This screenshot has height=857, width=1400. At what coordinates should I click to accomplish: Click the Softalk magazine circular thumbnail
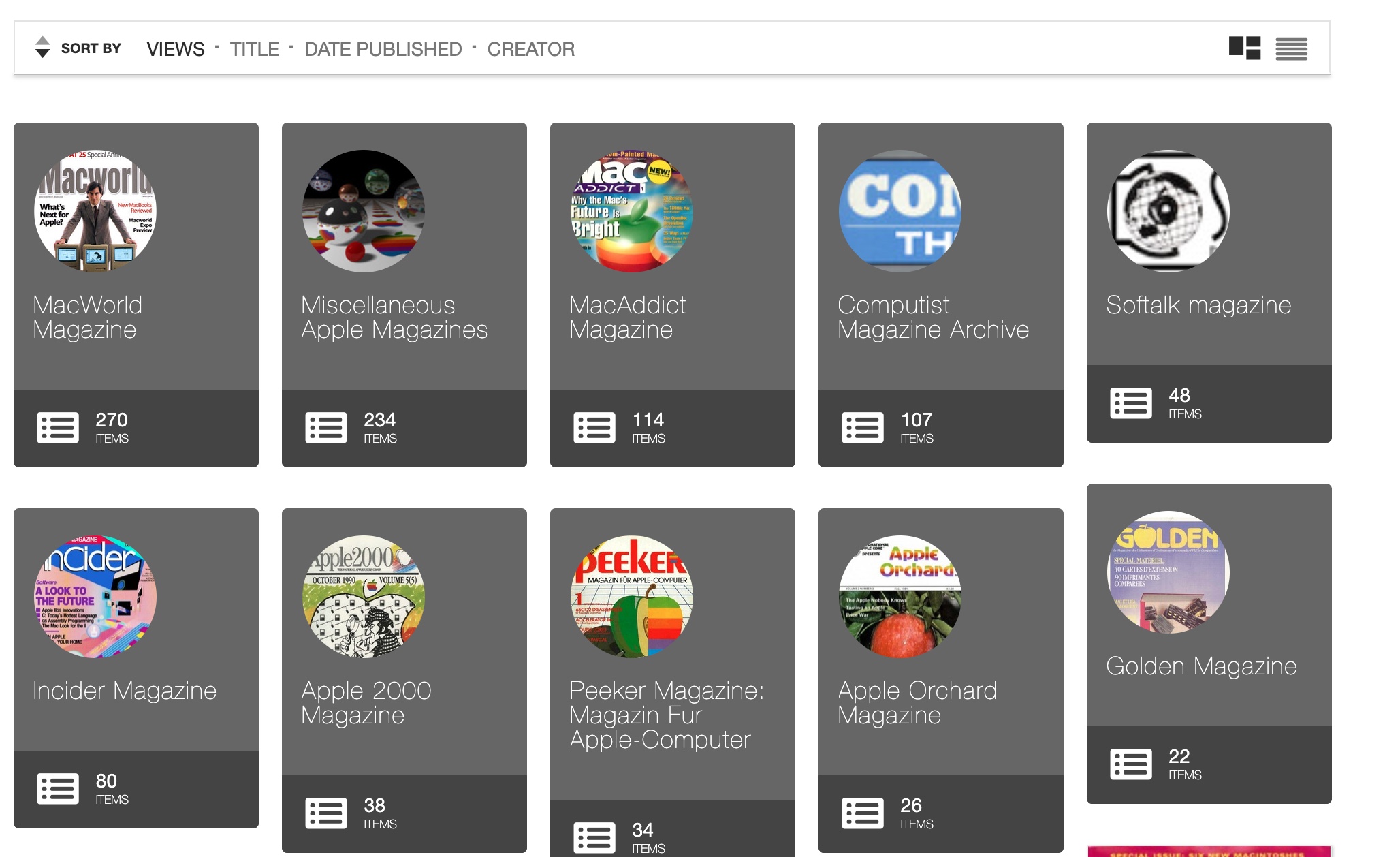coord(1168,211)
